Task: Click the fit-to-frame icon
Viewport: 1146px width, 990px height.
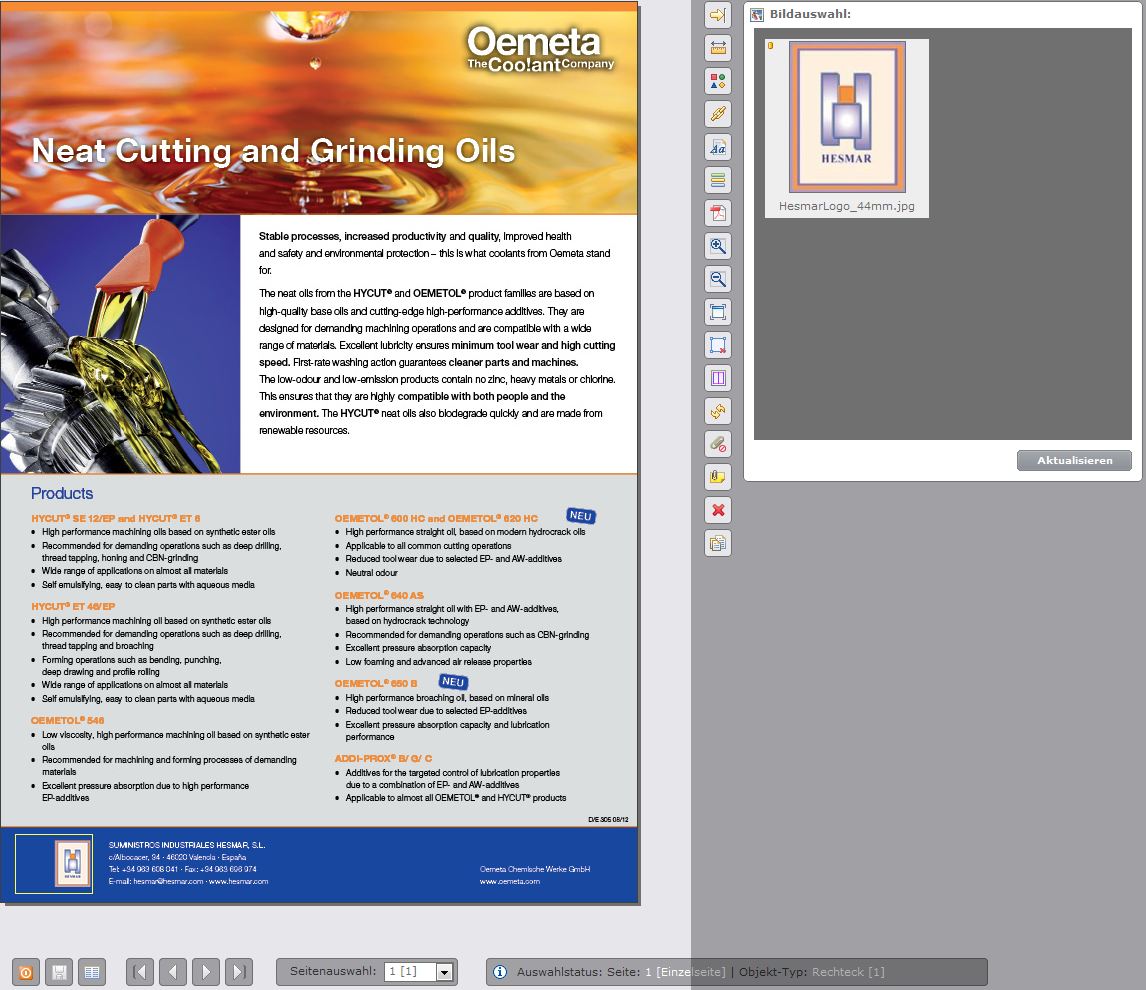Action: pos(717,312)
